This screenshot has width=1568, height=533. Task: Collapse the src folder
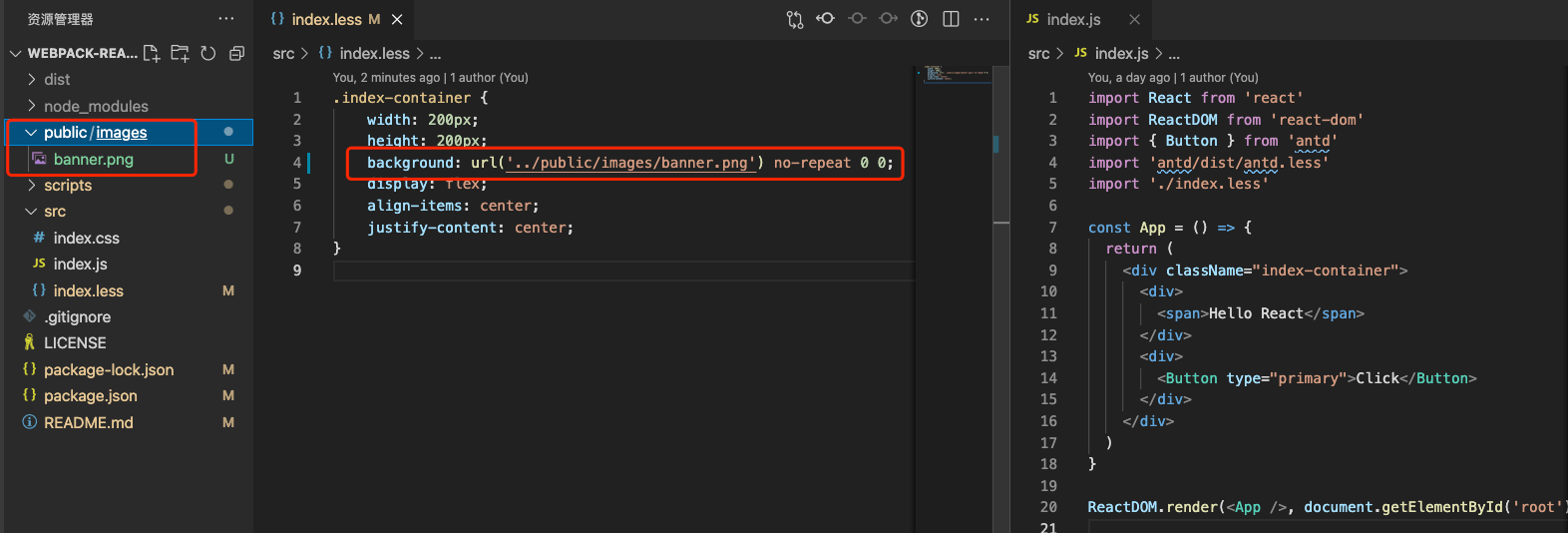55,212
